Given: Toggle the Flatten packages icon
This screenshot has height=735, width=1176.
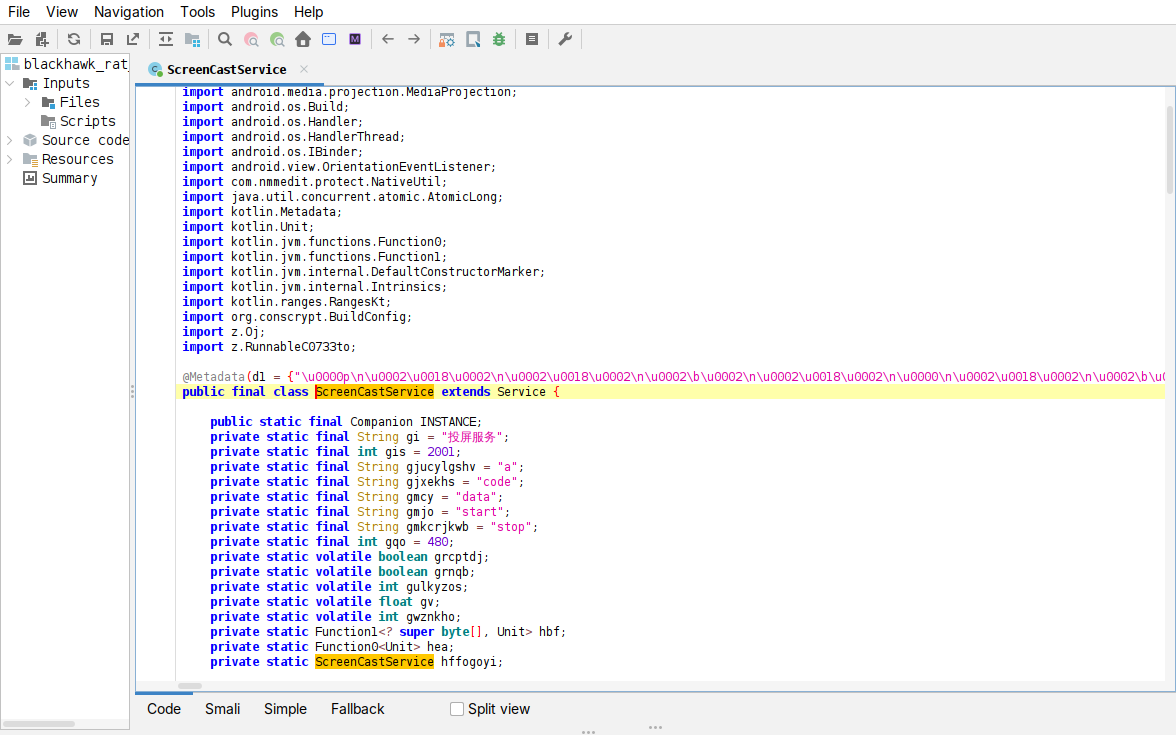Looking at the screenshot, I should (193, 40).
